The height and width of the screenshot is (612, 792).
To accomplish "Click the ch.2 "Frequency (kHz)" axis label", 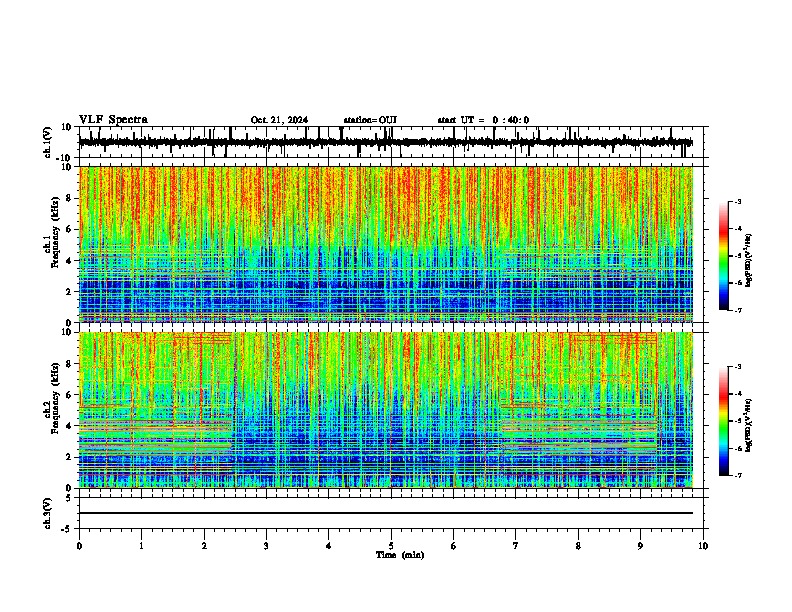I will (55, 398).
